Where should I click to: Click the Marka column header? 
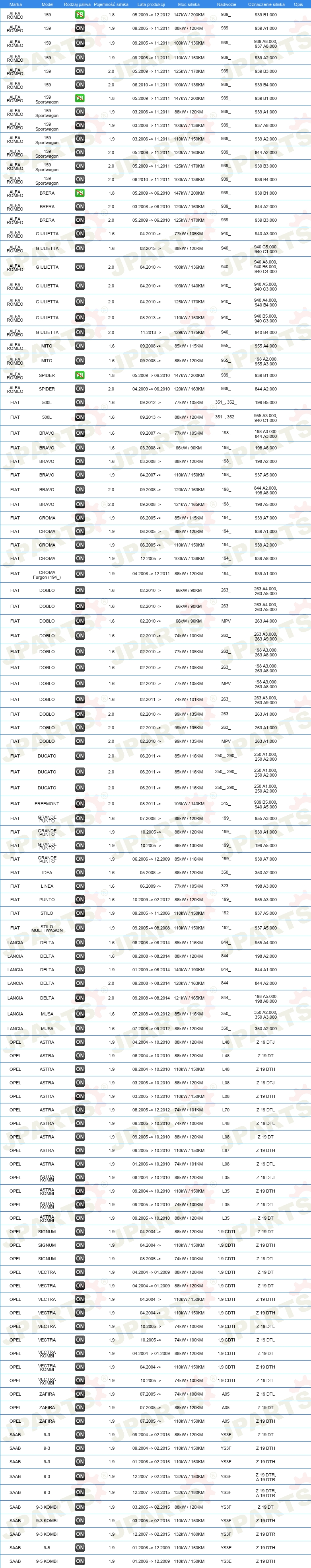coord(15,4)
